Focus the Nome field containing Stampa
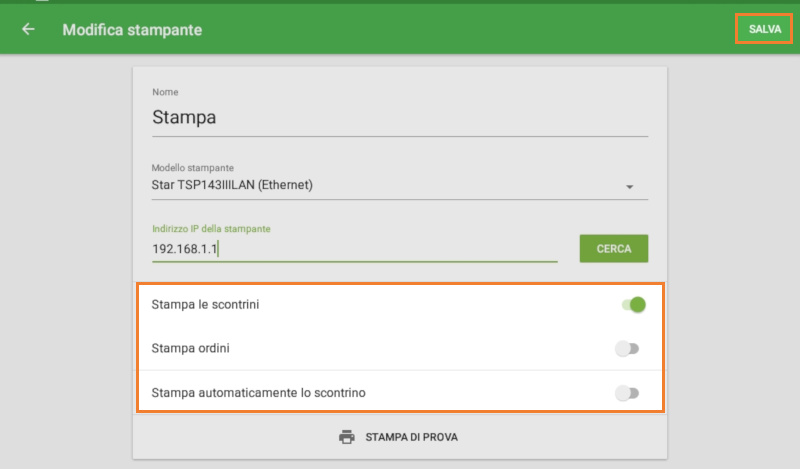Screen dimensions: 800x469 (398, 117)
